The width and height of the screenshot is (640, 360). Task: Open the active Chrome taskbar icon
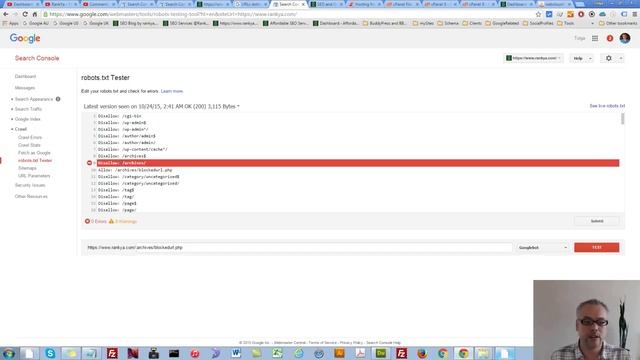(x=463, y=353)
